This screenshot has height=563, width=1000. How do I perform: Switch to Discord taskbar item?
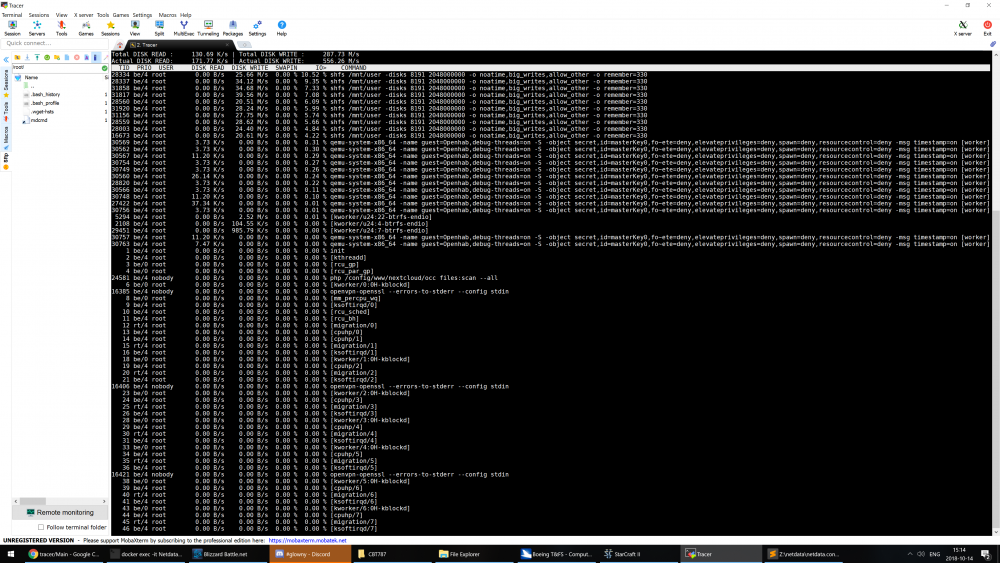pos(311,554)
